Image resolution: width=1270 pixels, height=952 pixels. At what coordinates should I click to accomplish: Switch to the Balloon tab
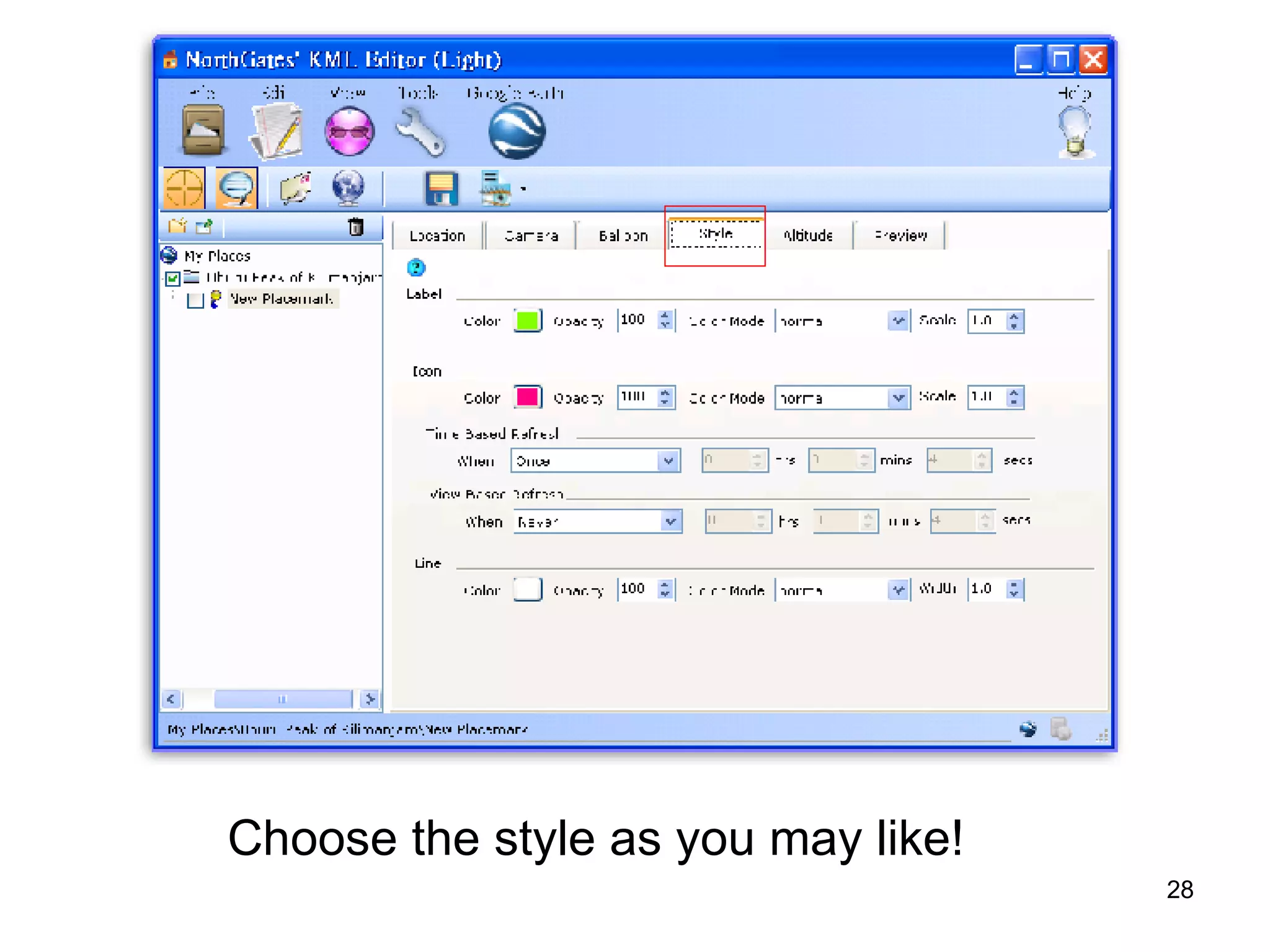click(x=623, y=236)
